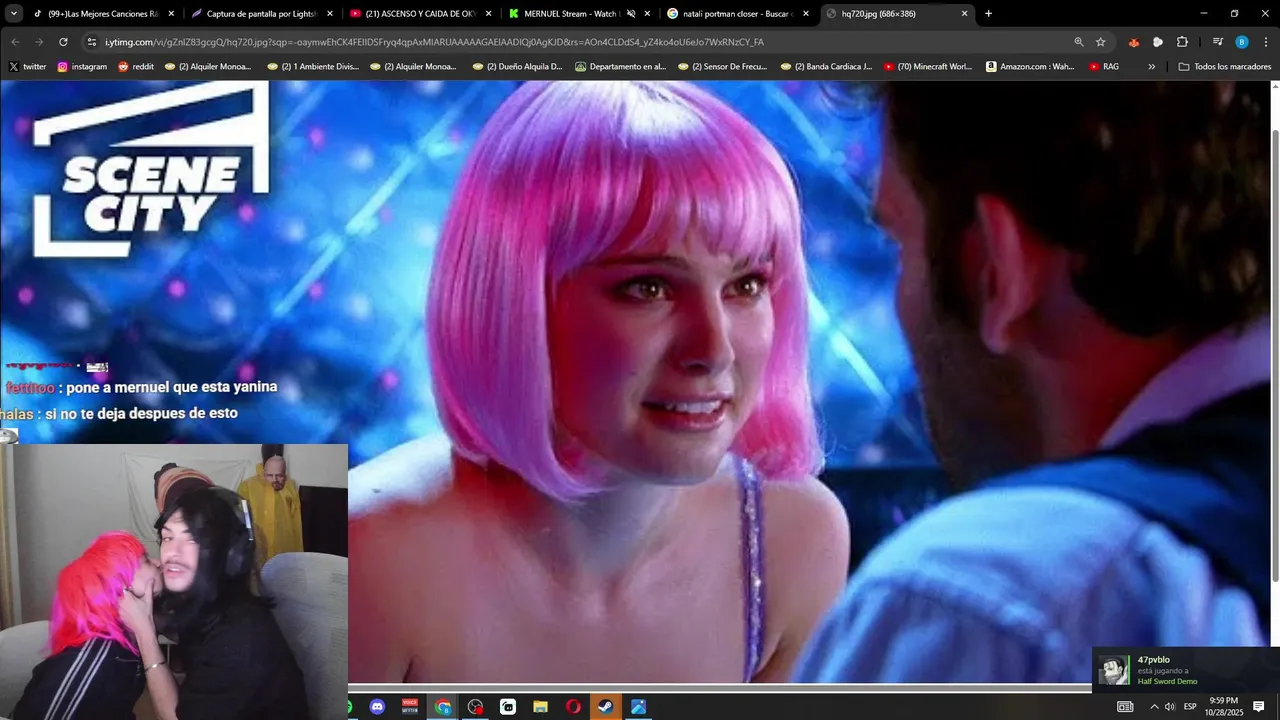Click the address bar URL
Screen dimensions: 1280x720
pyautogui.click(x=434, y=42)
